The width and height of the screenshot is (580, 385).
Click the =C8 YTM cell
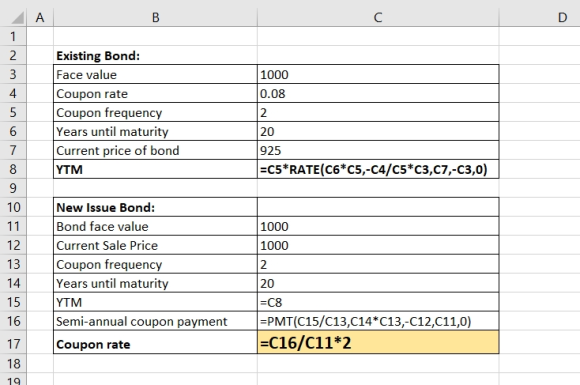(378, 302)
